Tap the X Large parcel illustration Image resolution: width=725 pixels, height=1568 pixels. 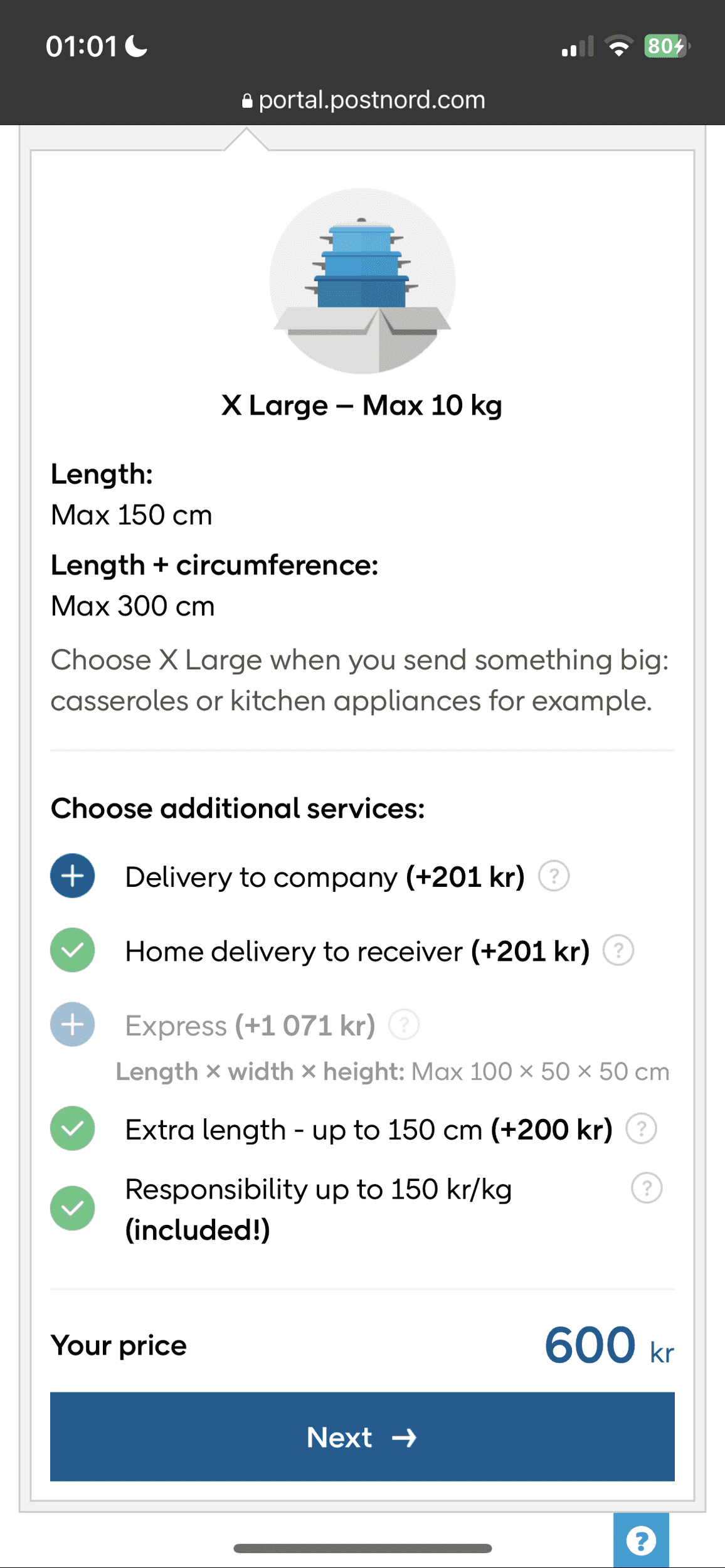click(x=362, y=280)
